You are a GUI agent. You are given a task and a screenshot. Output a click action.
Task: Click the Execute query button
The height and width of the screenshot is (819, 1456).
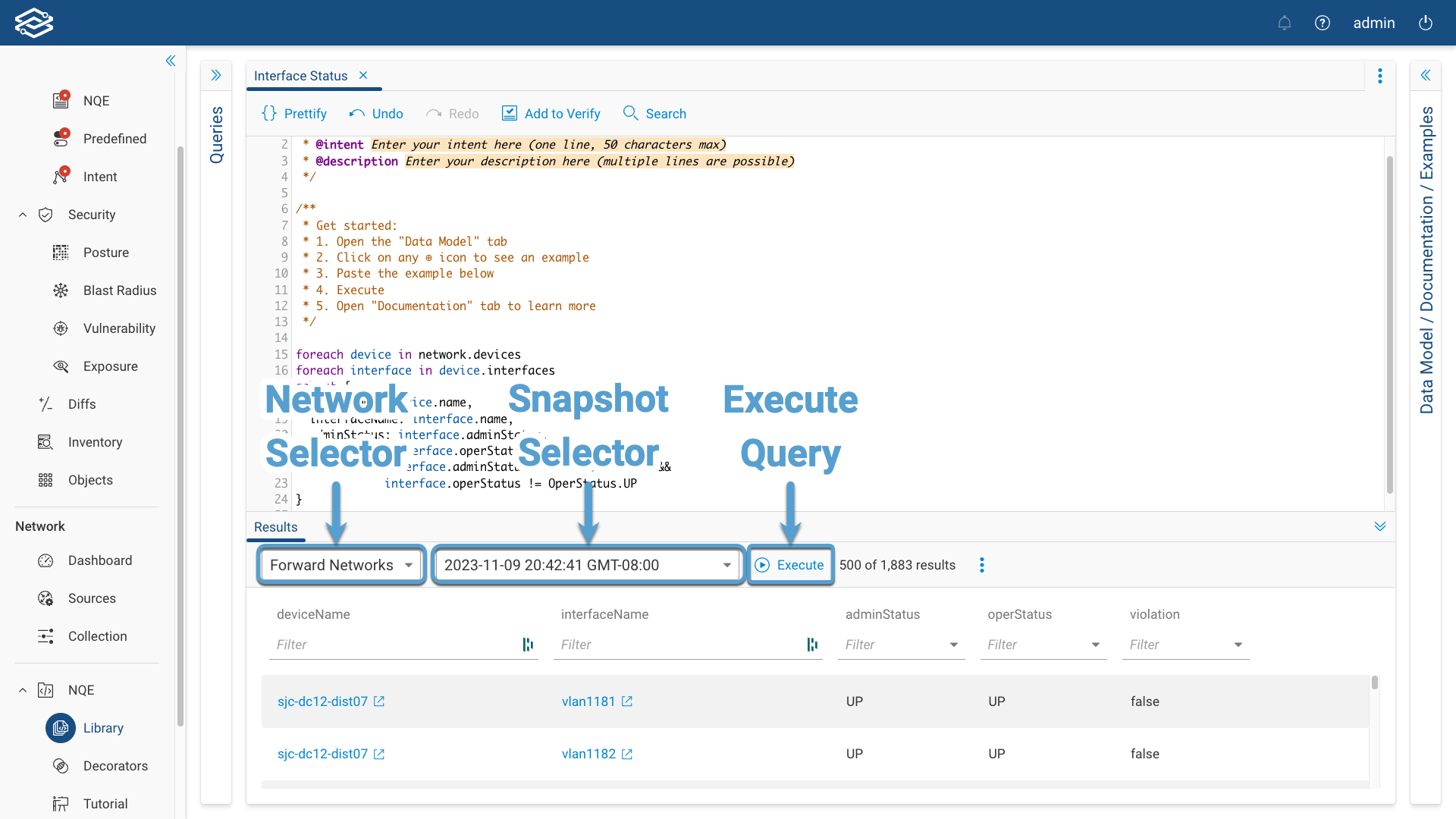[790, 565]
